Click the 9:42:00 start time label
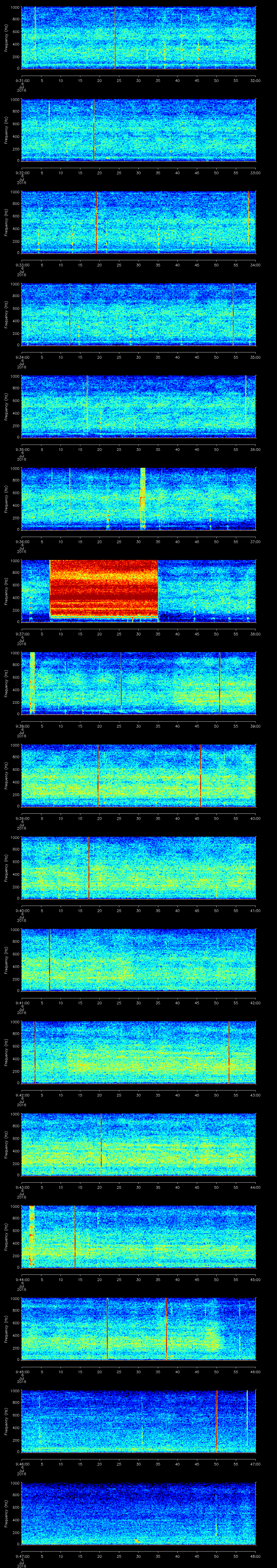Screen dimensions: 277x1568 click(22, 1095)
